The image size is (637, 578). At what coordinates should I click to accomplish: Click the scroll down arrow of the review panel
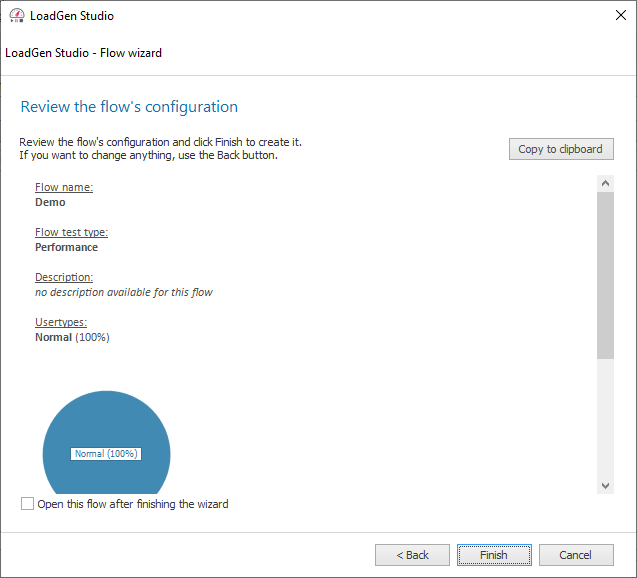(605, 485)
